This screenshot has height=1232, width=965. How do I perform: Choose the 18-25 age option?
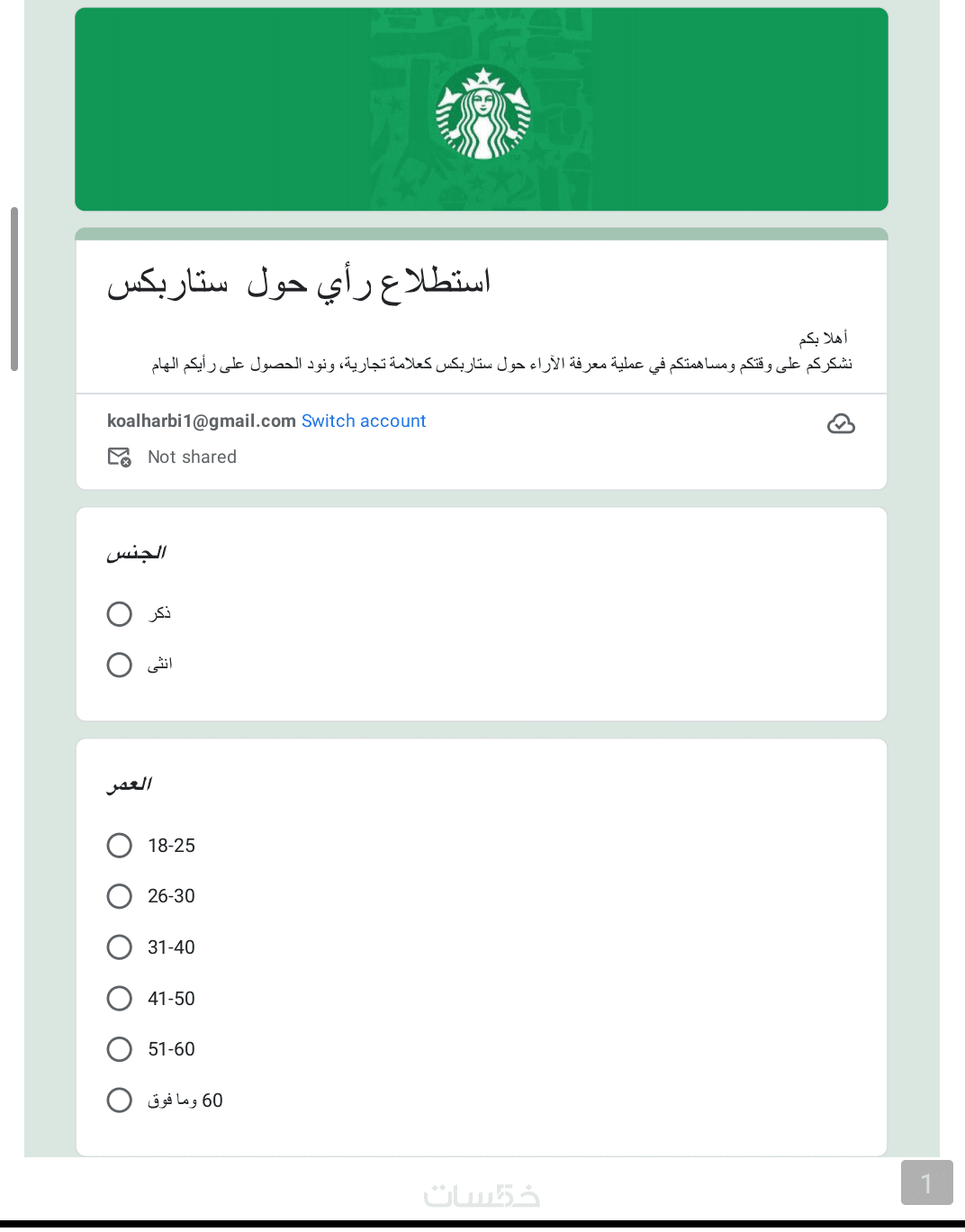tap(120, 846)
